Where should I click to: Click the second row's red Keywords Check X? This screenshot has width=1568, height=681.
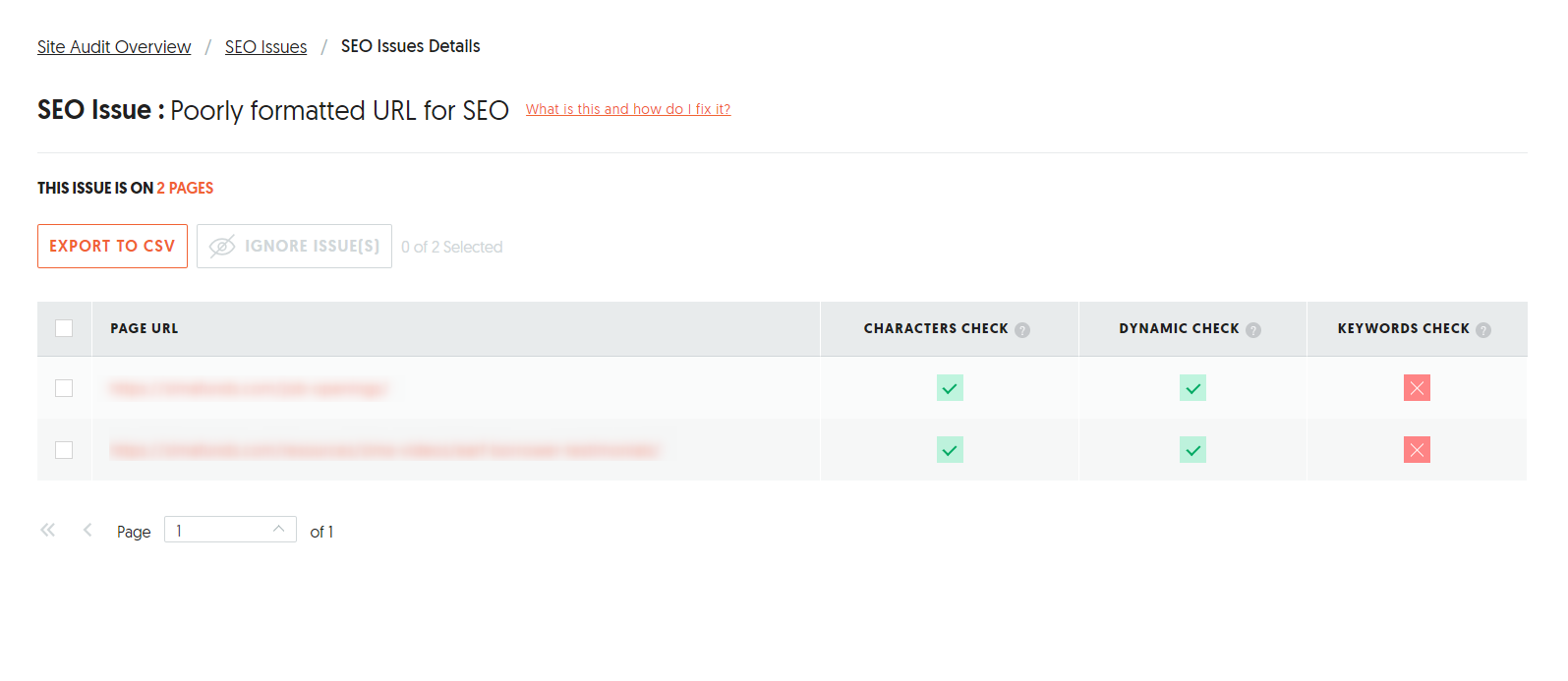[x=1417, y=450]
